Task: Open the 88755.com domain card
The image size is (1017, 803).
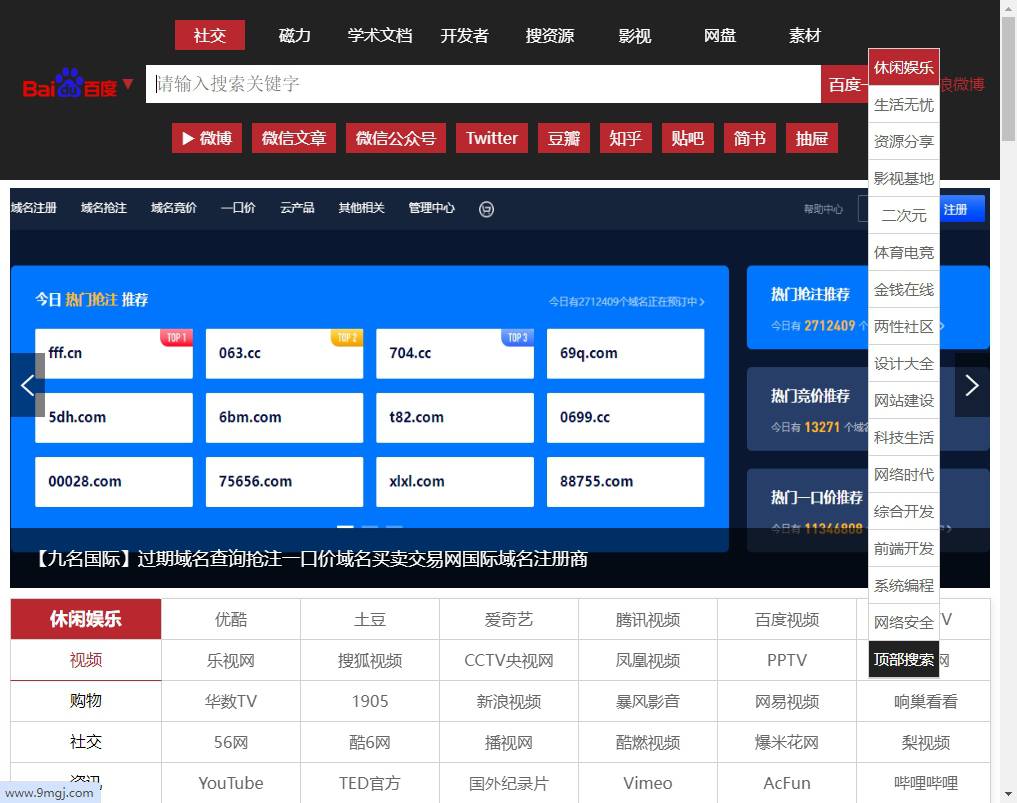Action: click(625, 482)
